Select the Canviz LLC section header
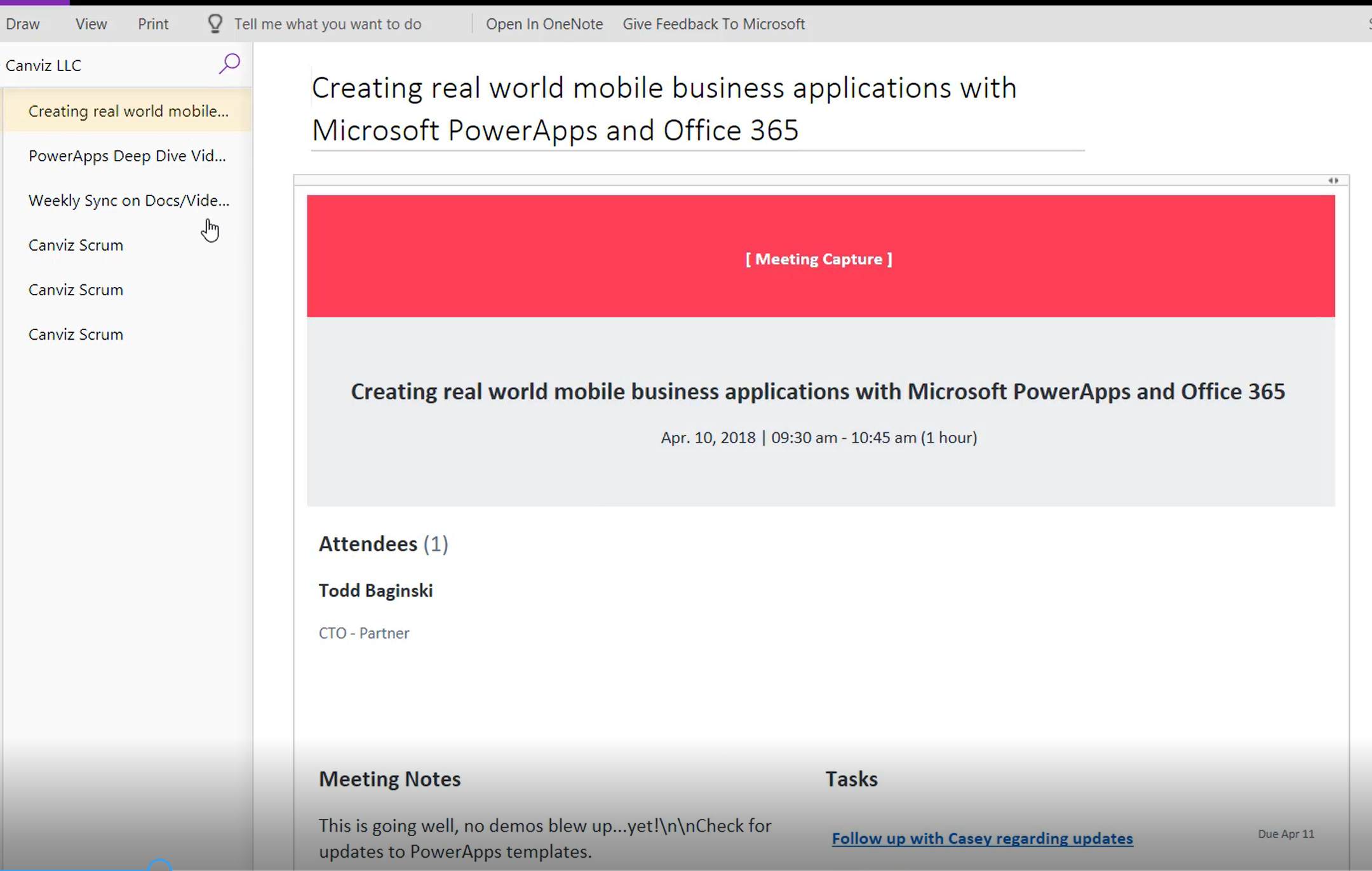The width and height of the screenshot is (1372, 871). click(44, 65)
